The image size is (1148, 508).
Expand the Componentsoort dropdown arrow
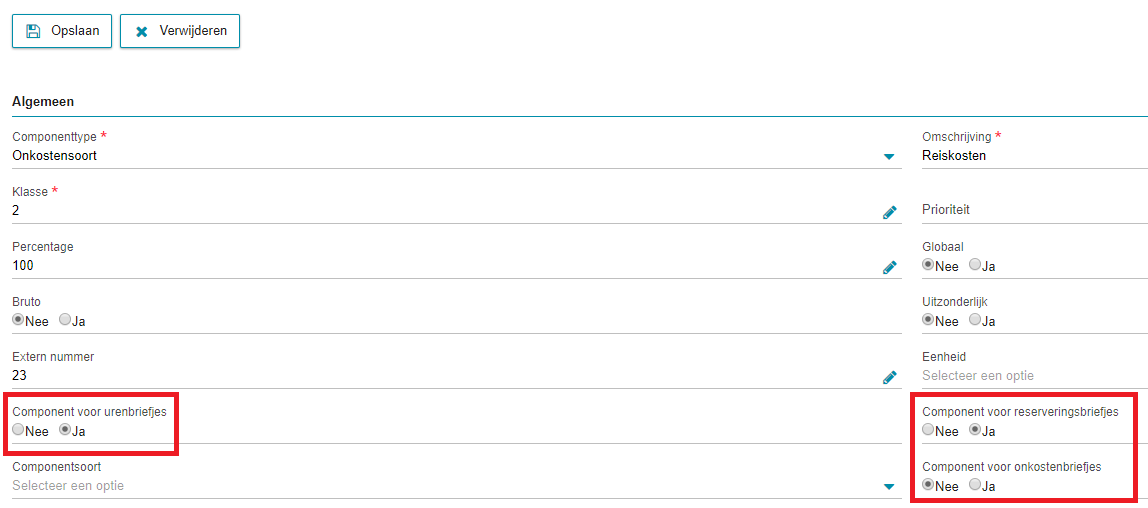pos(889,486)
